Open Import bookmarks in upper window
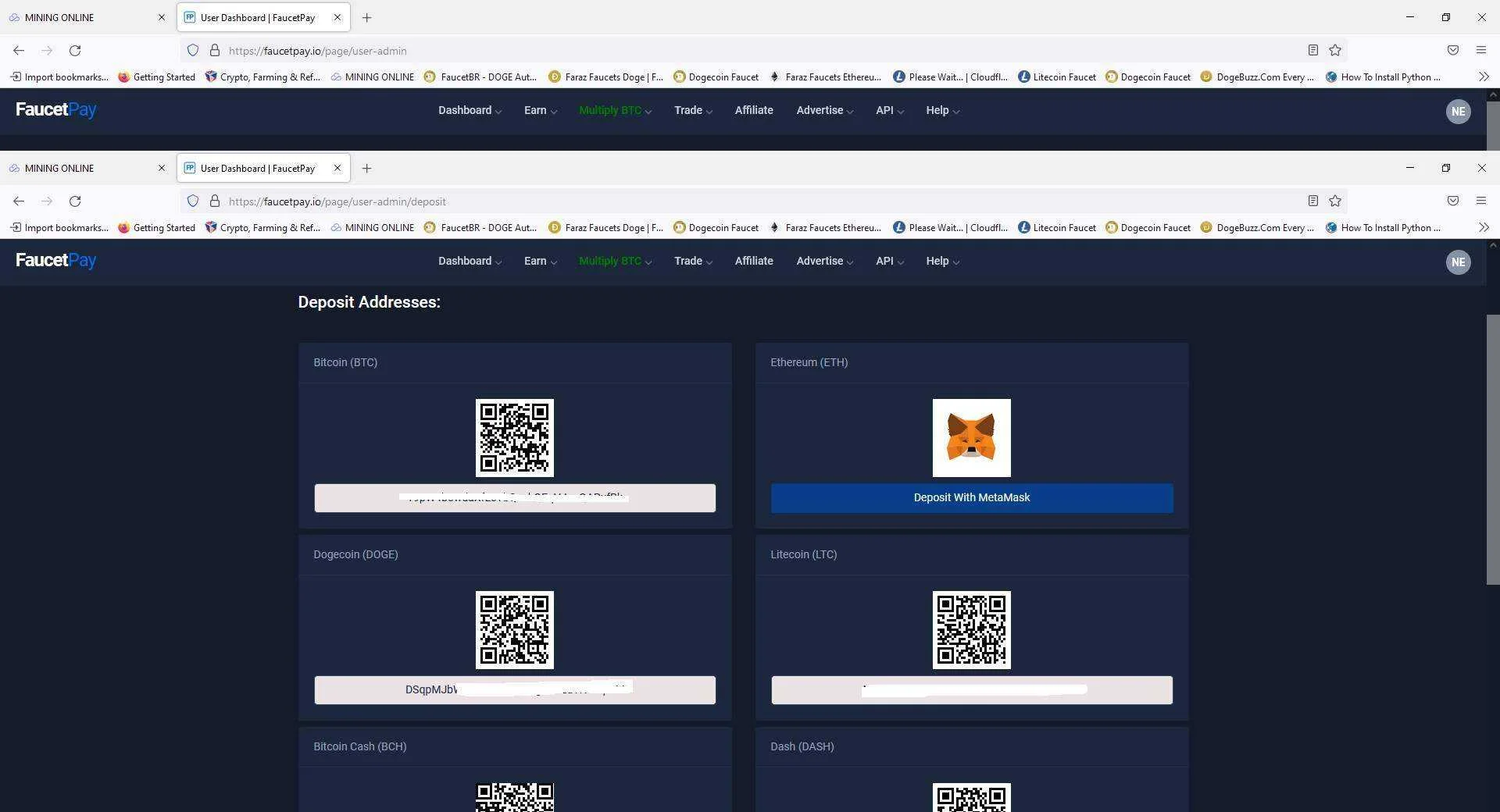The image size is (1500, 812). pos(59,77)
